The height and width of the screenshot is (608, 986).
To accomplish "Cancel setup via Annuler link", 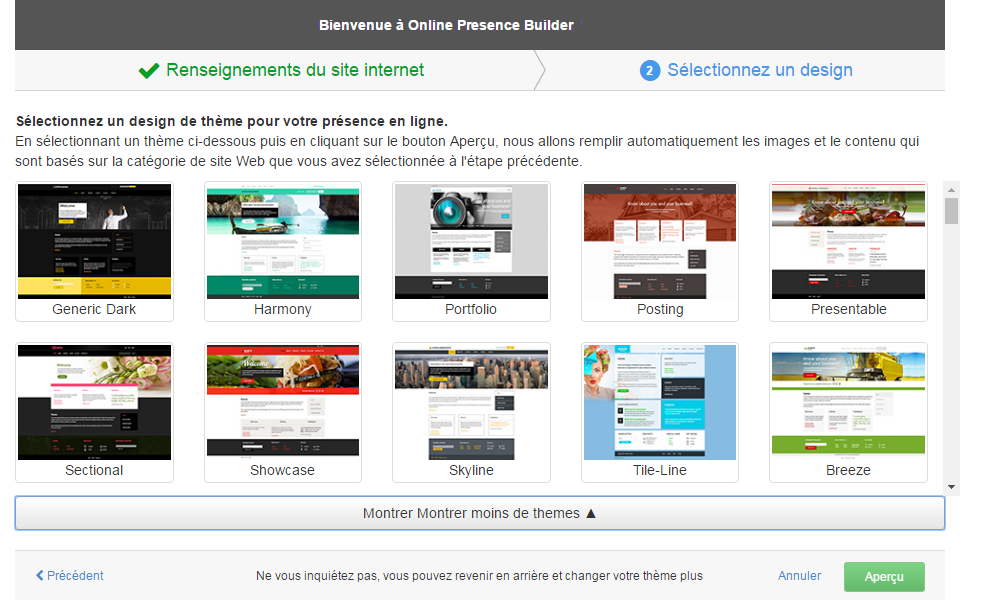I will click(799, 576).
